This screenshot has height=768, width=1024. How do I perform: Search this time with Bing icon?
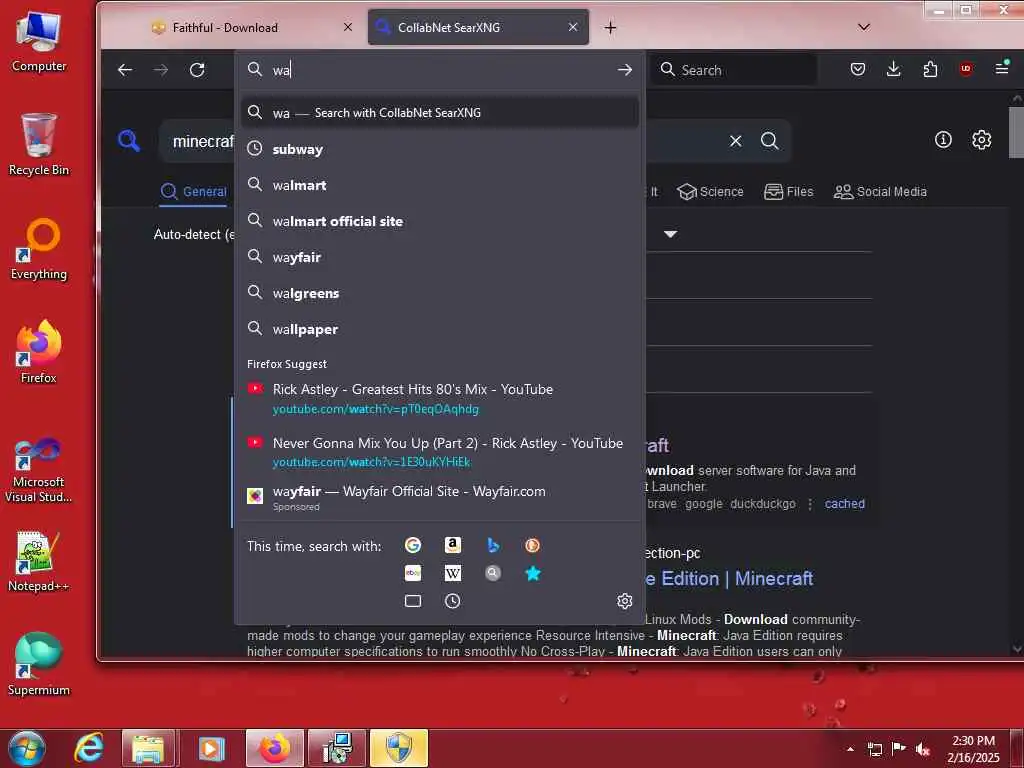pos(493,545)
